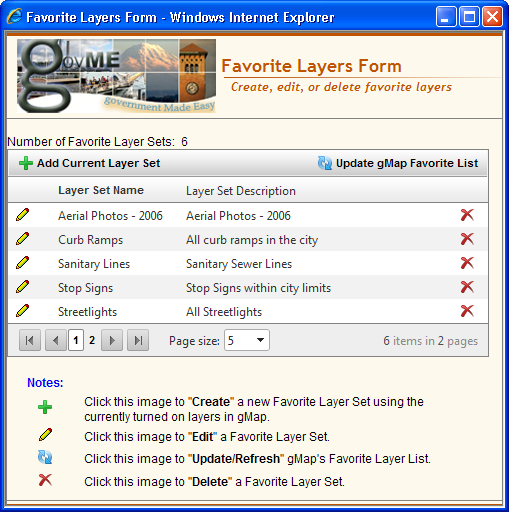Click Add Current Layer Set
The height and width of the screenshot is (512, 509).
(x=90, y=163)
